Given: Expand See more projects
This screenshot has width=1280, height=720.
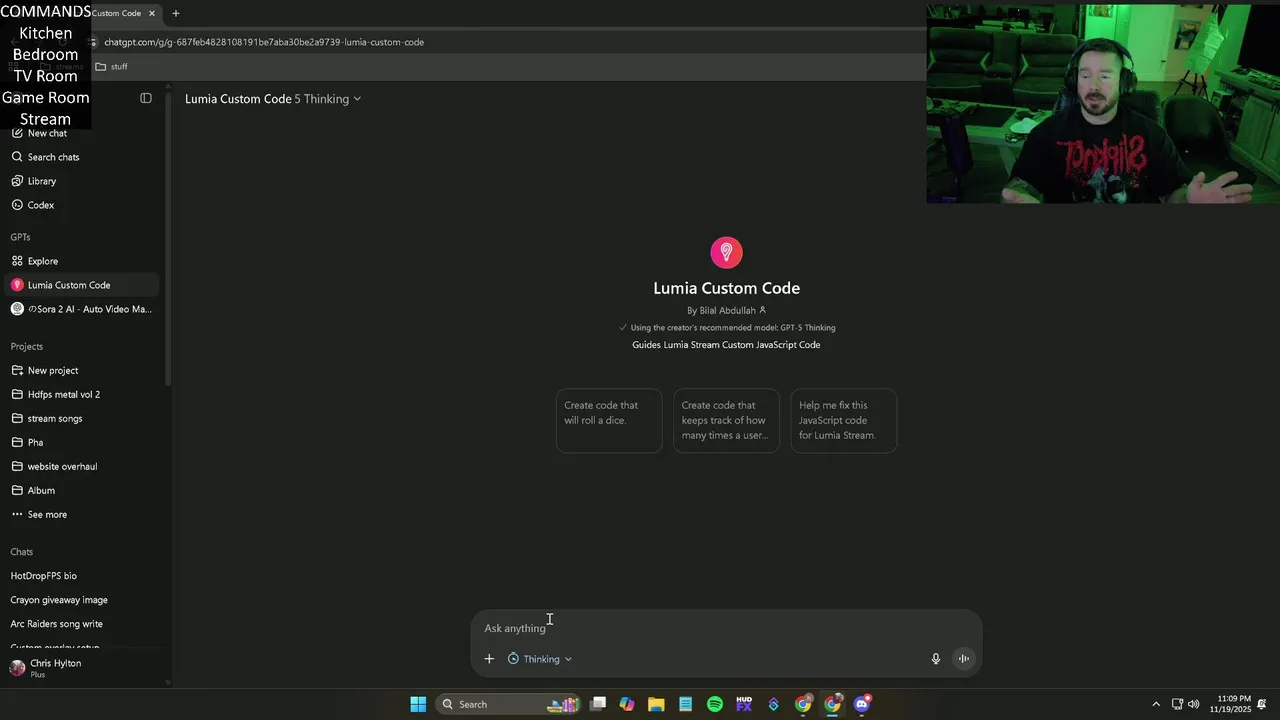Looking at the screenshot, I should (47, 514).
